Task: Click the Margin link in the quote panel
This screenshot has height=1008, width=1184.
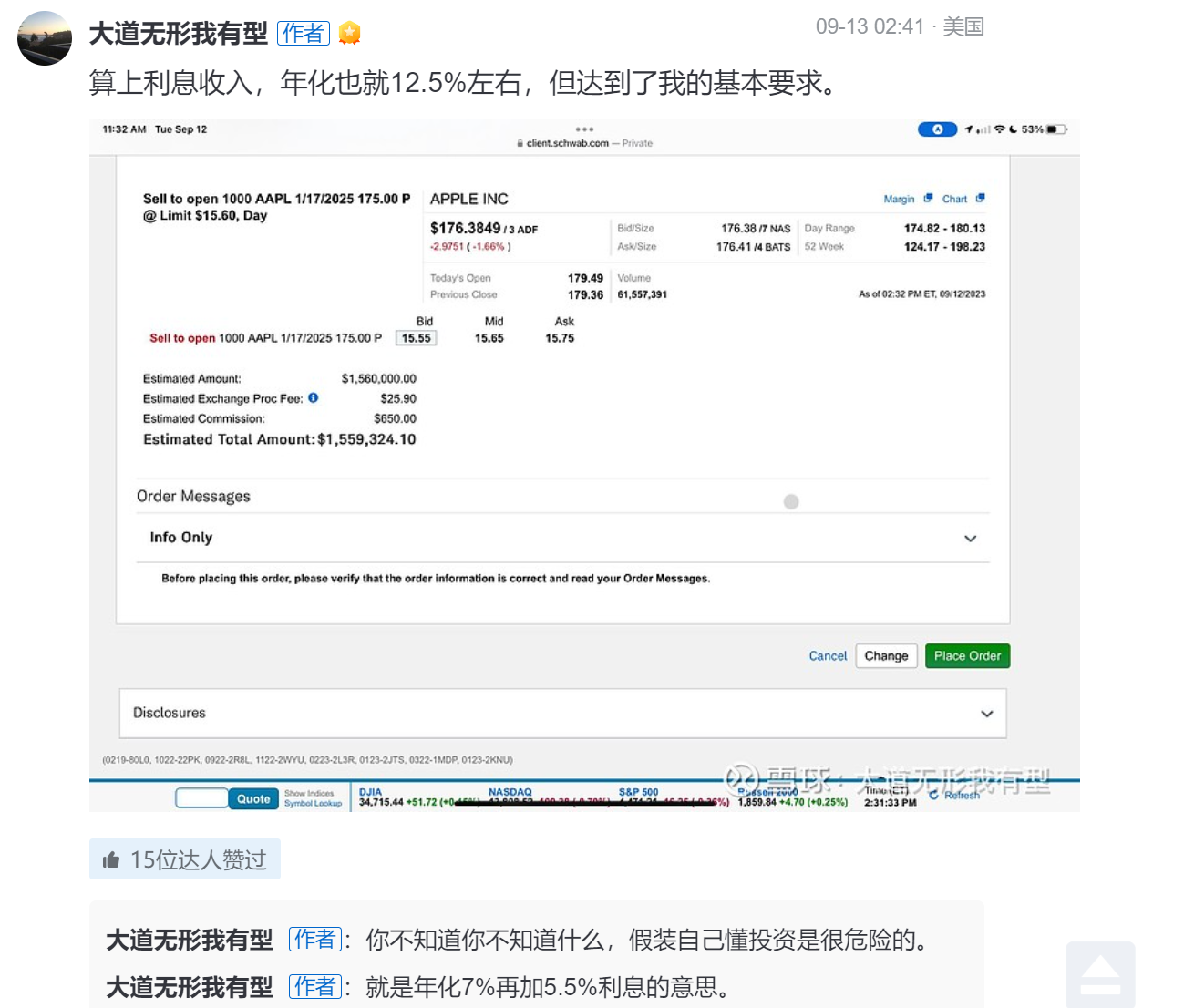Action: (899, 199)
